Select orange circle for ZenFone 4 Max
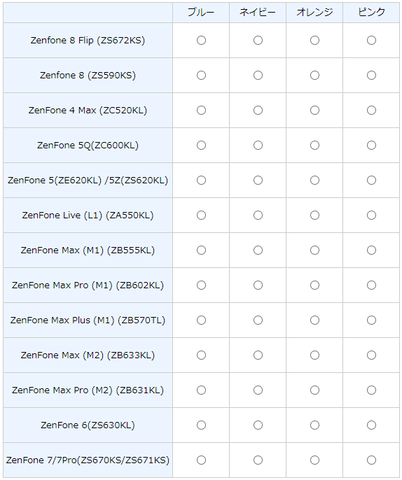Screen dimensions: 402x480 (x=315, y=110)
